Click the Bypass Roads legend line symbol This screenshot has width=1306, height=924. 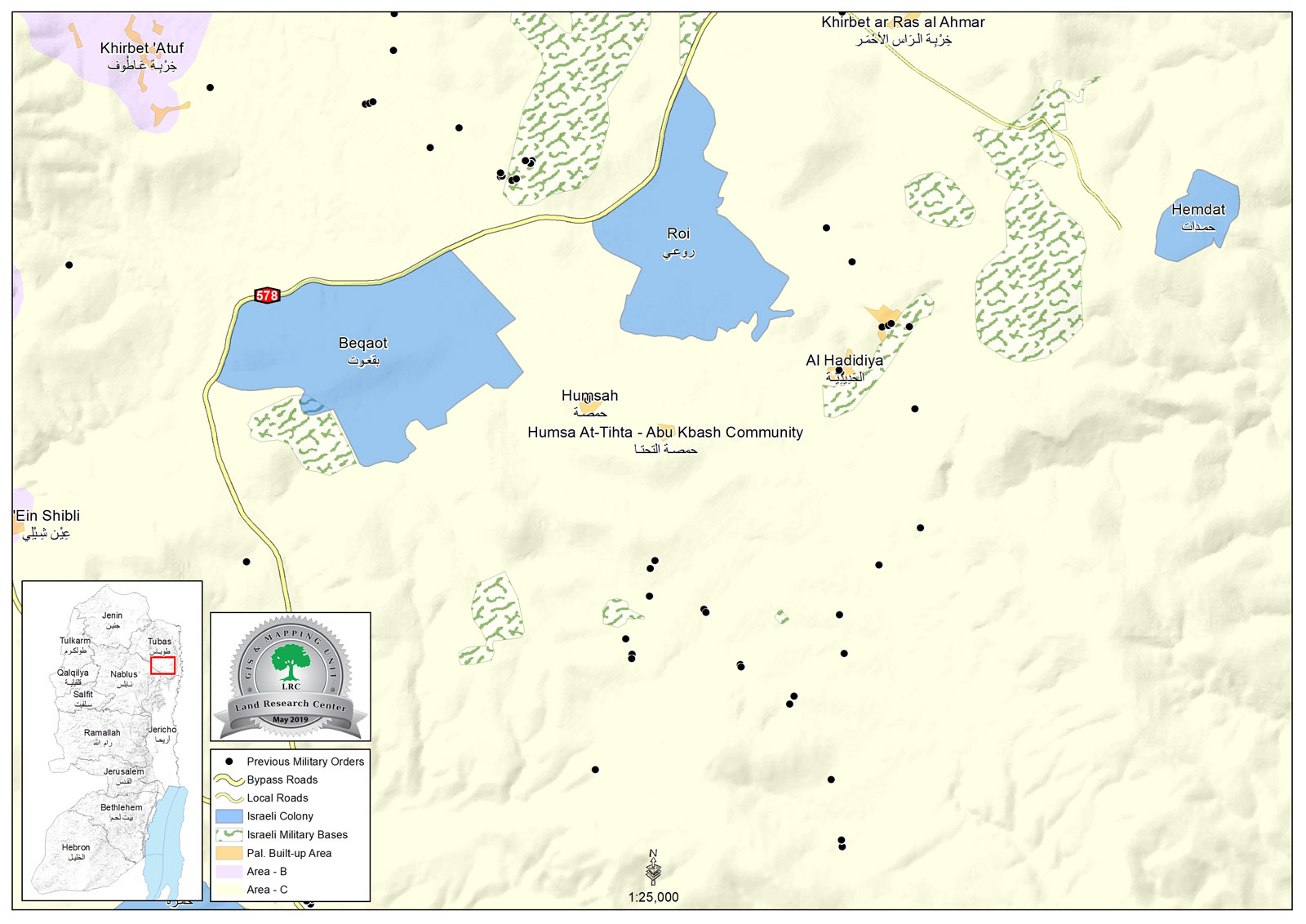(229, 780)
